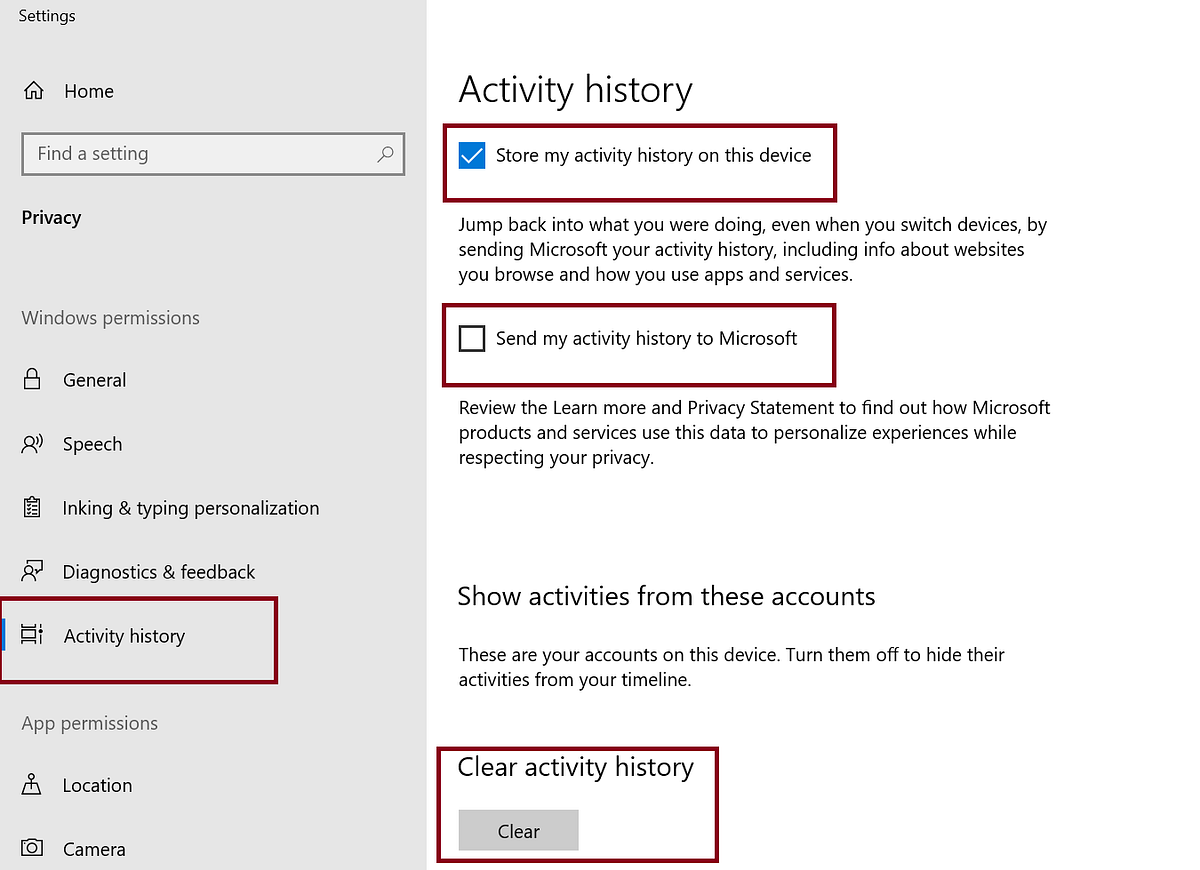Click the Learn more link
Image resolution: width=1200 pixels, height=870 pixels.
tap(603, 407)
